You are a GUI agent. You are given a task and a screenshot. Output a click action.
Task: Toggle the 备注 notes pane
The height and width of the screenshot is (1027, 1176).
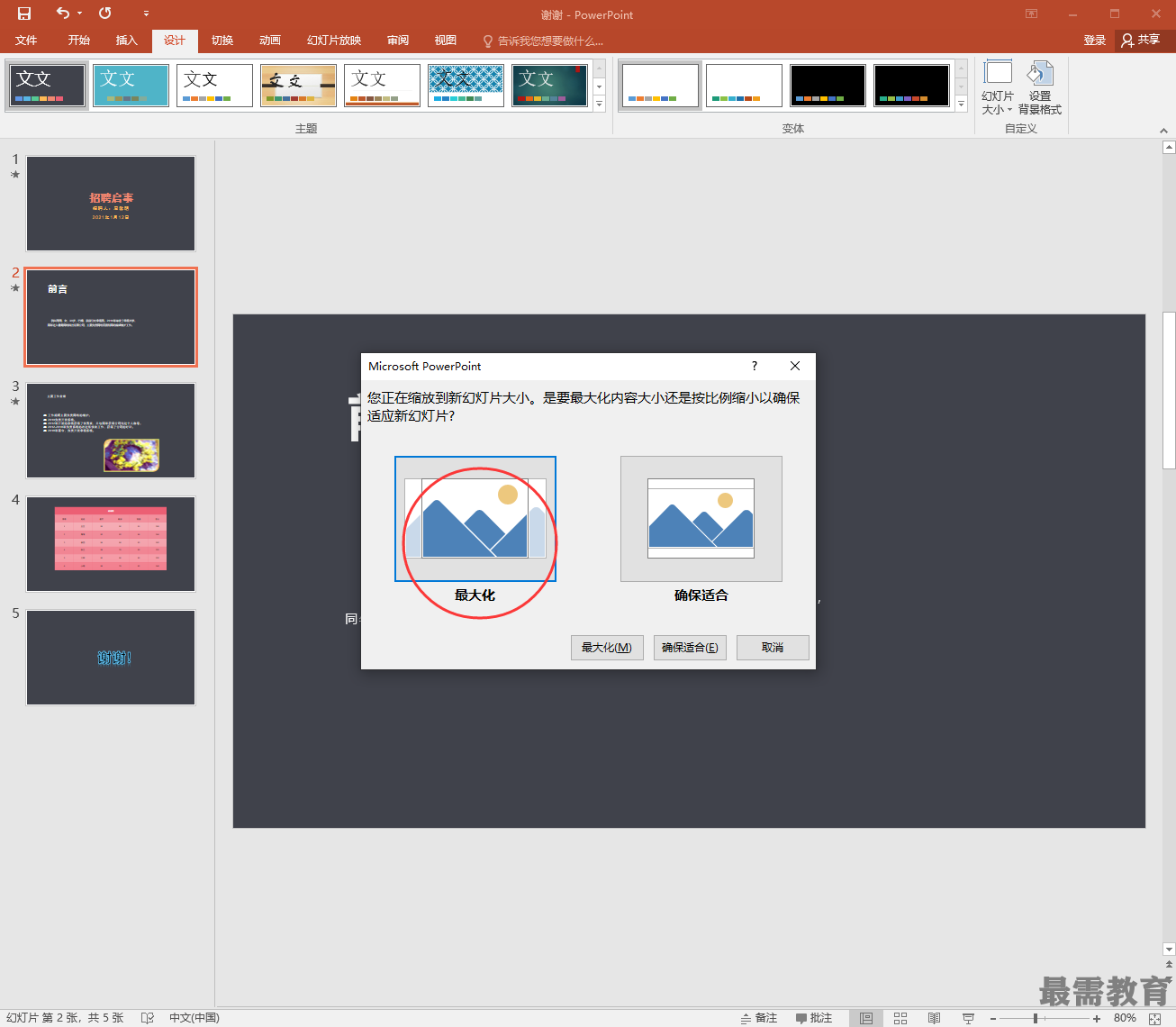[759, 1018]
